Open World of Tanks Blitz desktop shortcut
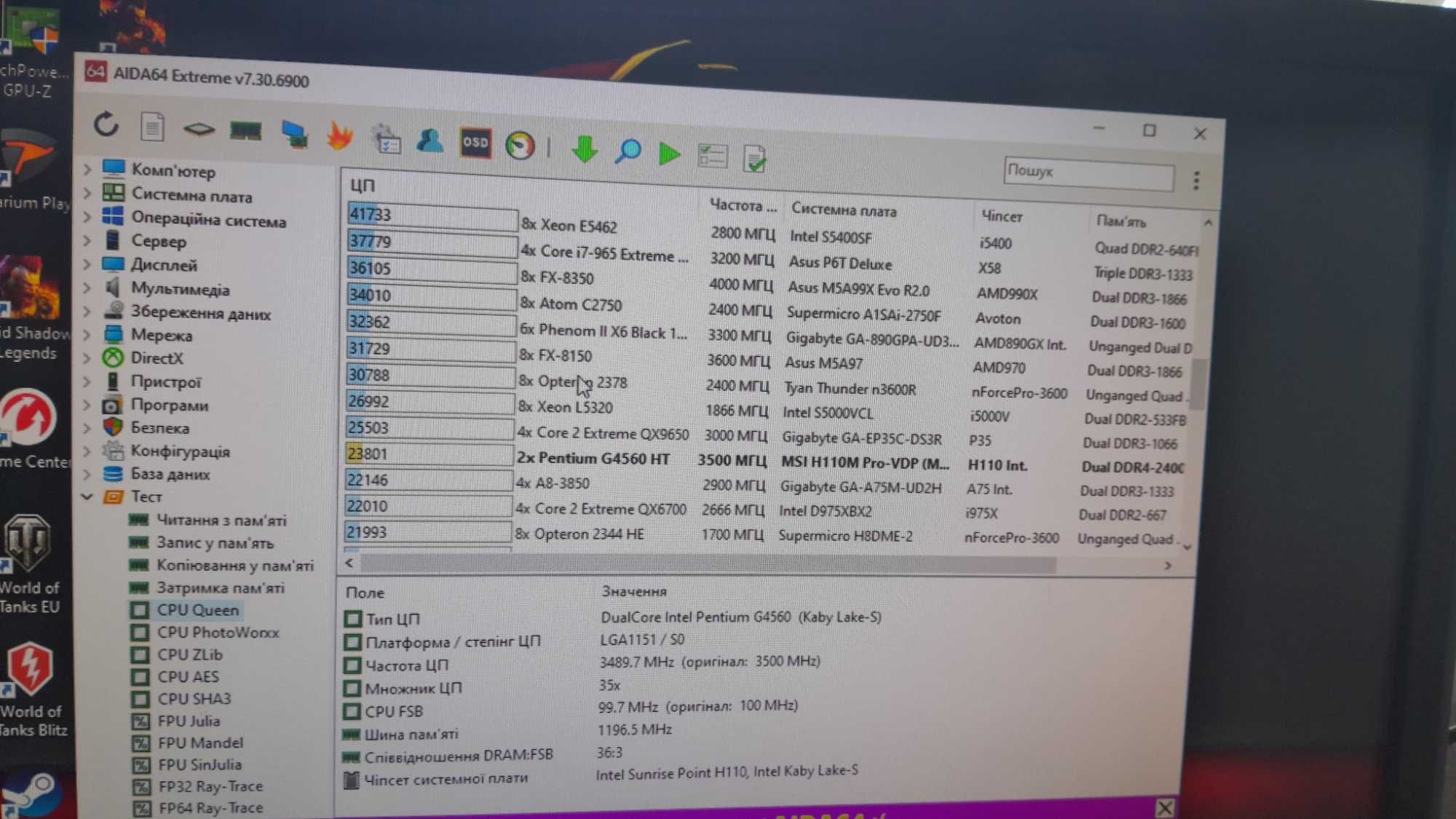Image resolution: width=1456 pixels, height=819 pixels. 32,688
